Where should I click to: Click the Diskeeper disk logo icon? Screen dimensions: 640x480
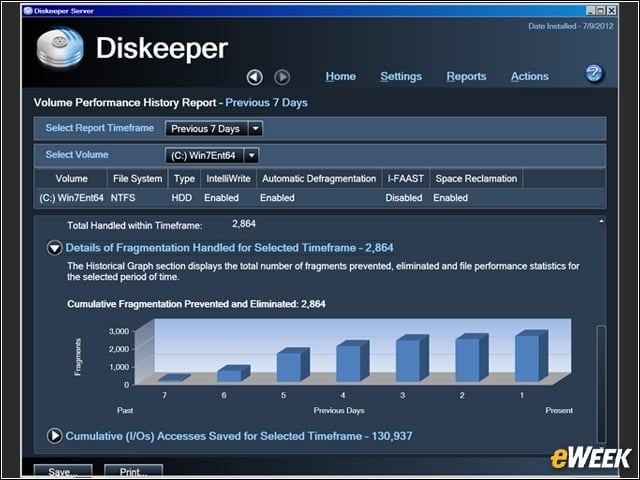(60, 48)
